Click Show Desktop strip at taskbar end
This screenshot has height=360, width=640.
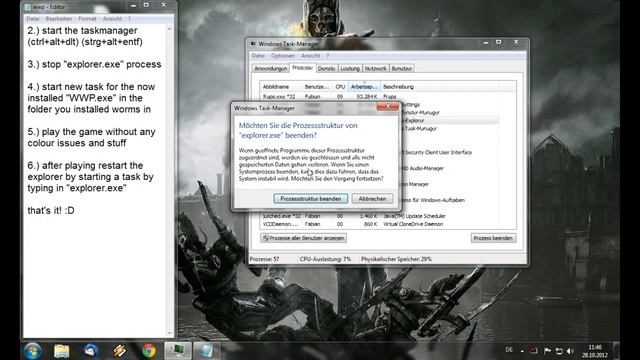click(x=616, y=351)
